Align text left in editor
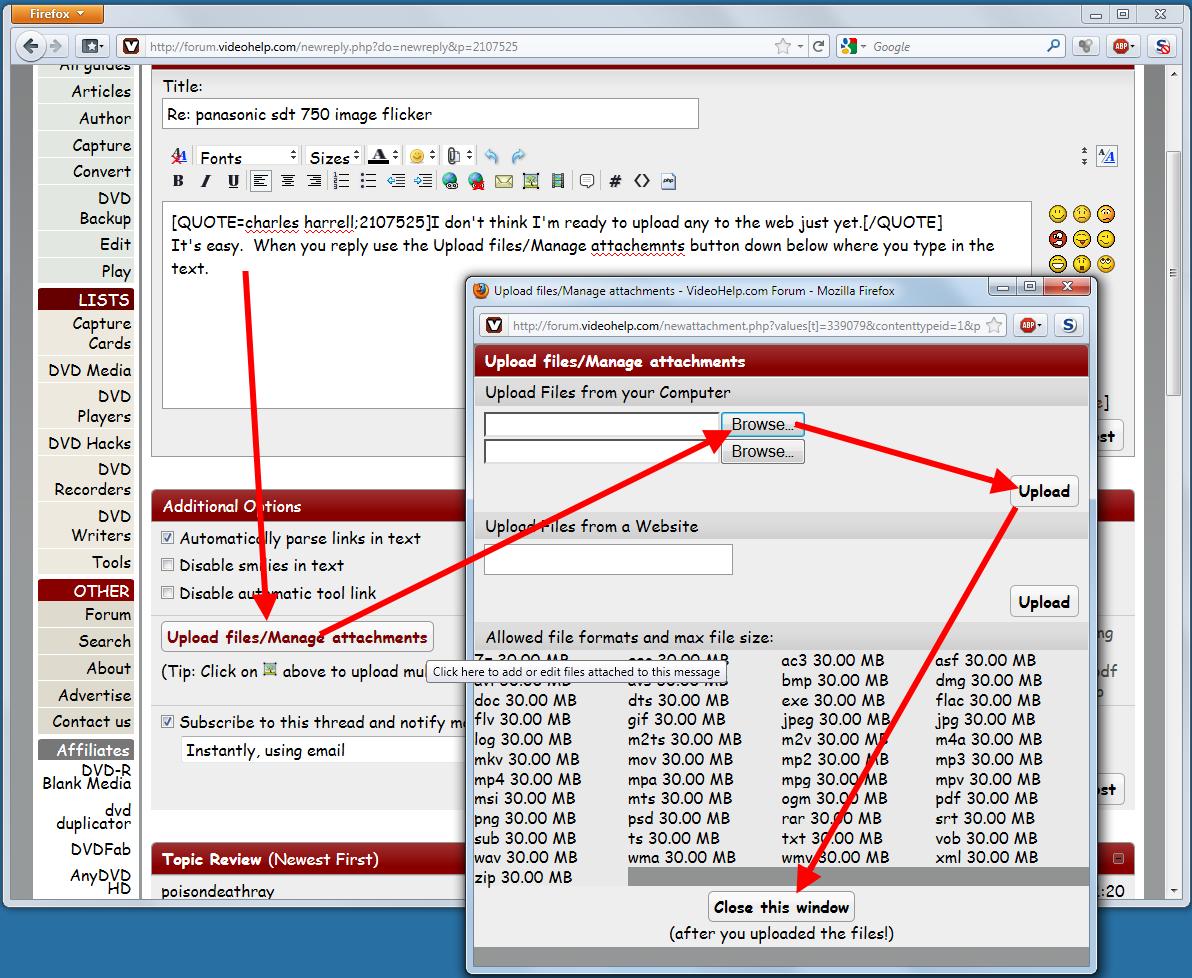 coord(260,181)
